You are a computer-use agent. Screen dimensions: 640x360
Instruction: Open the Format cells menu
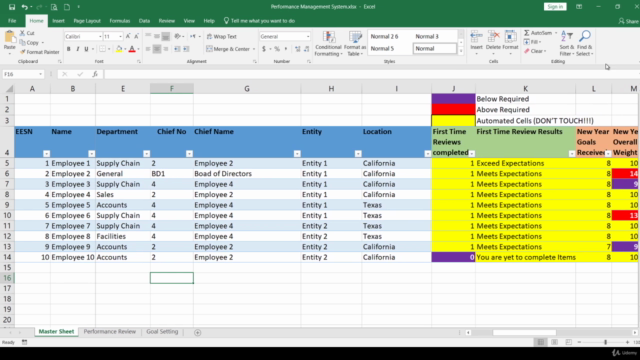(510, 43)
